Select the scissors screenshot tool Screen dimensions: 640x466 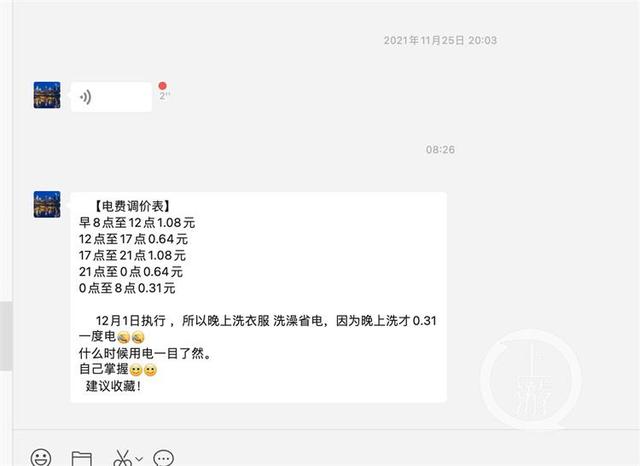(122, 458)
